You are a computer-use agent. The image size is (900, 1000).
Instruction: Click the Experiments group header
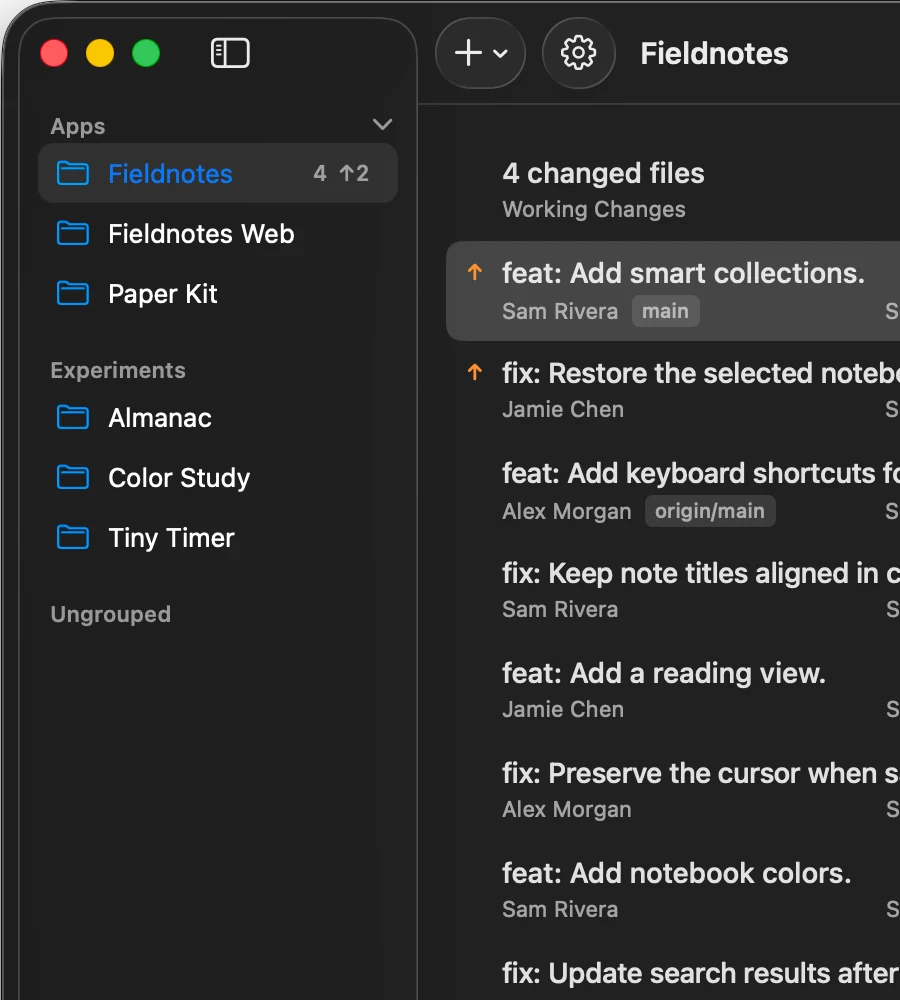(118, 370)
